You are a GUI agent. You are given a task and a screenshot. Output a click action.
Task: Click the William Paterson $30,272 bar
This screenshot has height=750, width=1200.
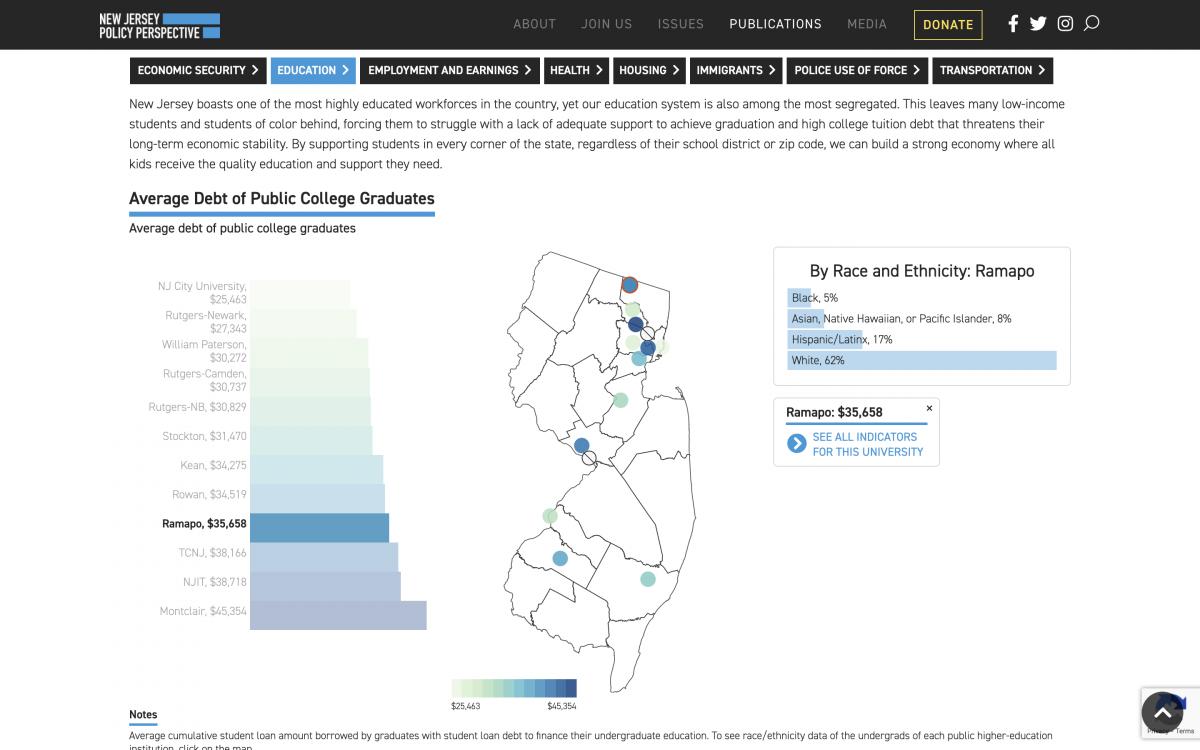point(309,351)
